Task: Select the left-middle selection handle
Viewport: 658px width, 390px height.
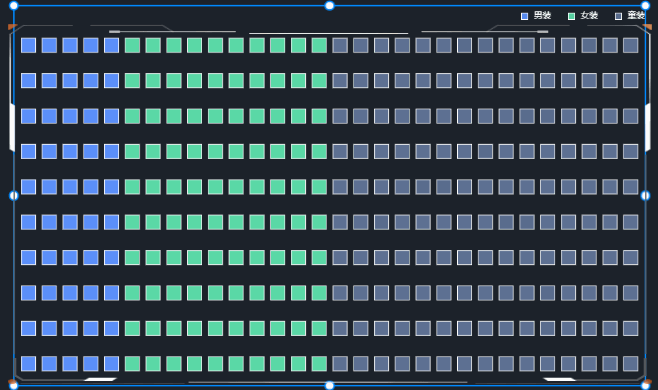Action: tap(13, 196)
